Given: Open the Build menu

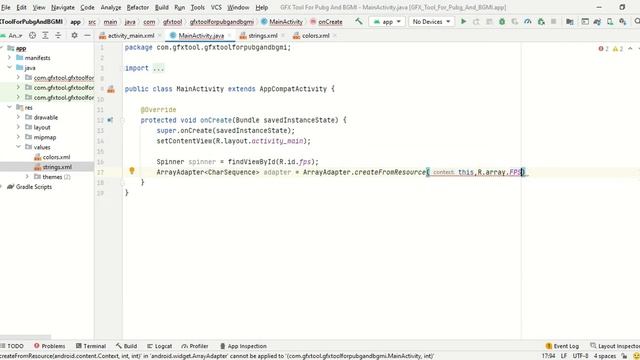Looking at the screenshot, I should (162, 7).
